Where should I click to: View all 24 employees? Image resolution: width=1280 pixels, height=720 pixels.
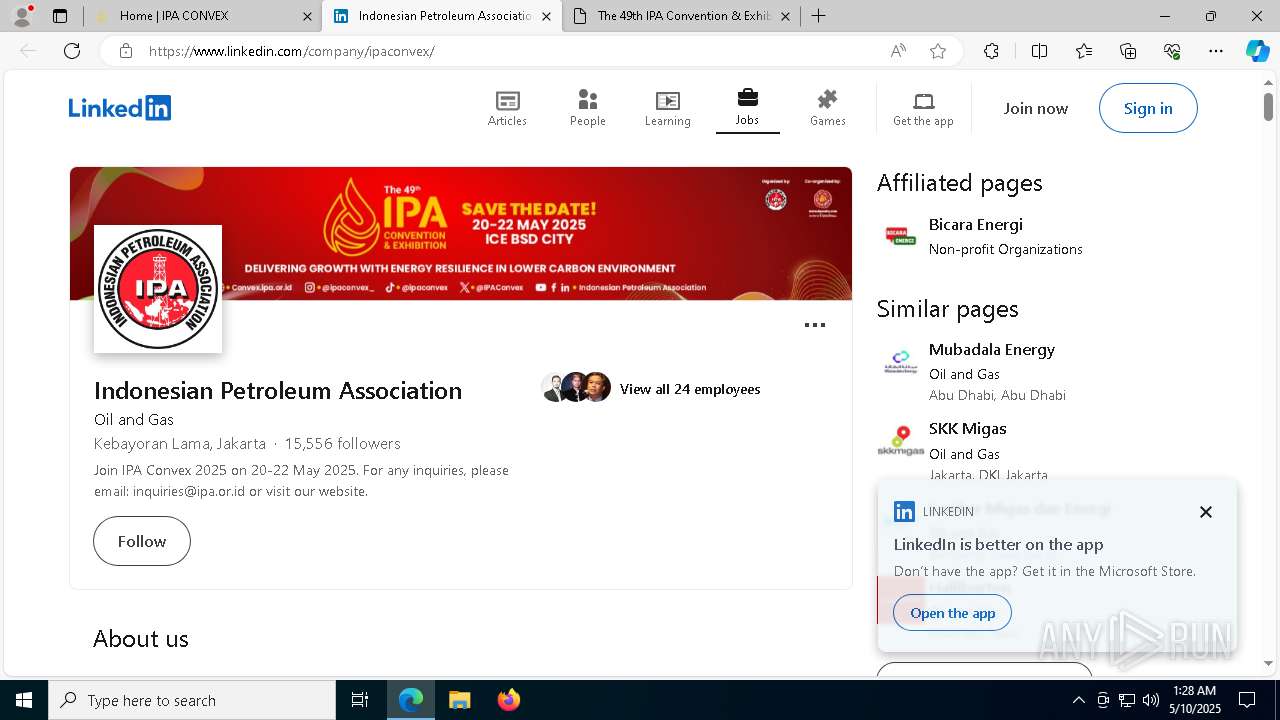pyautogui.click(x=690, y=389)
